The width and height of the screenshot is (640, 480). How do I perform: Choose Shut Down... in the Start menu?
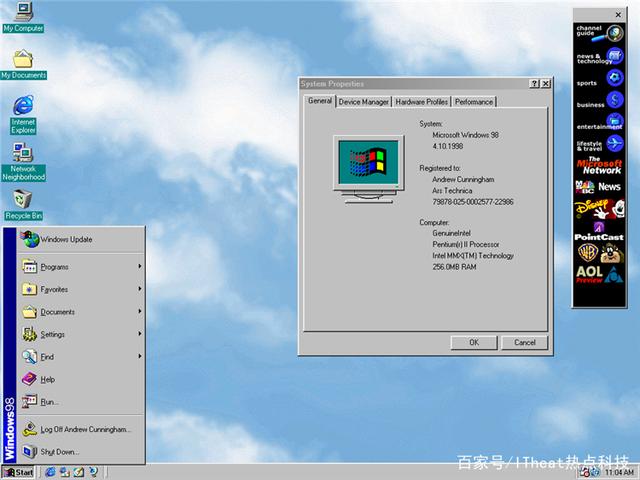coord(81,451)
